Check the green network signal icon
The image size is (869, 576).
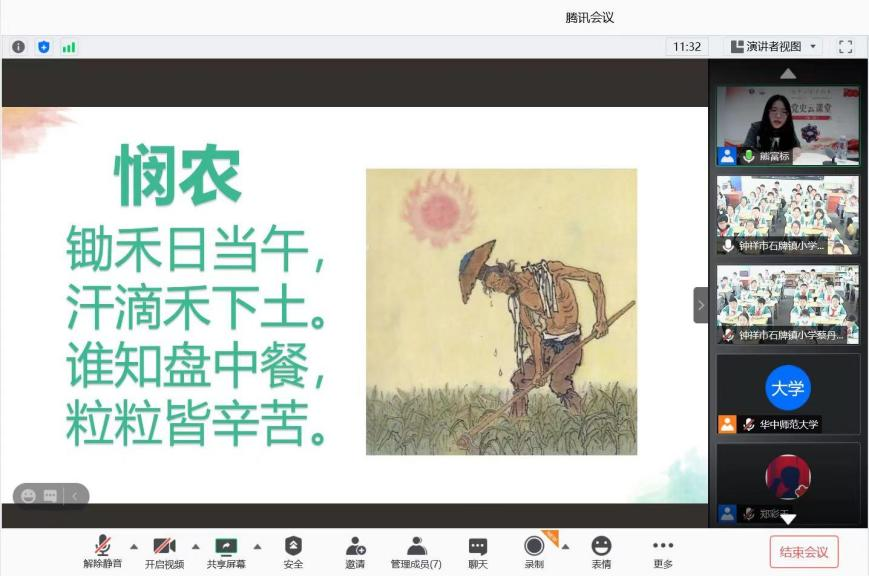click(69, 47)
